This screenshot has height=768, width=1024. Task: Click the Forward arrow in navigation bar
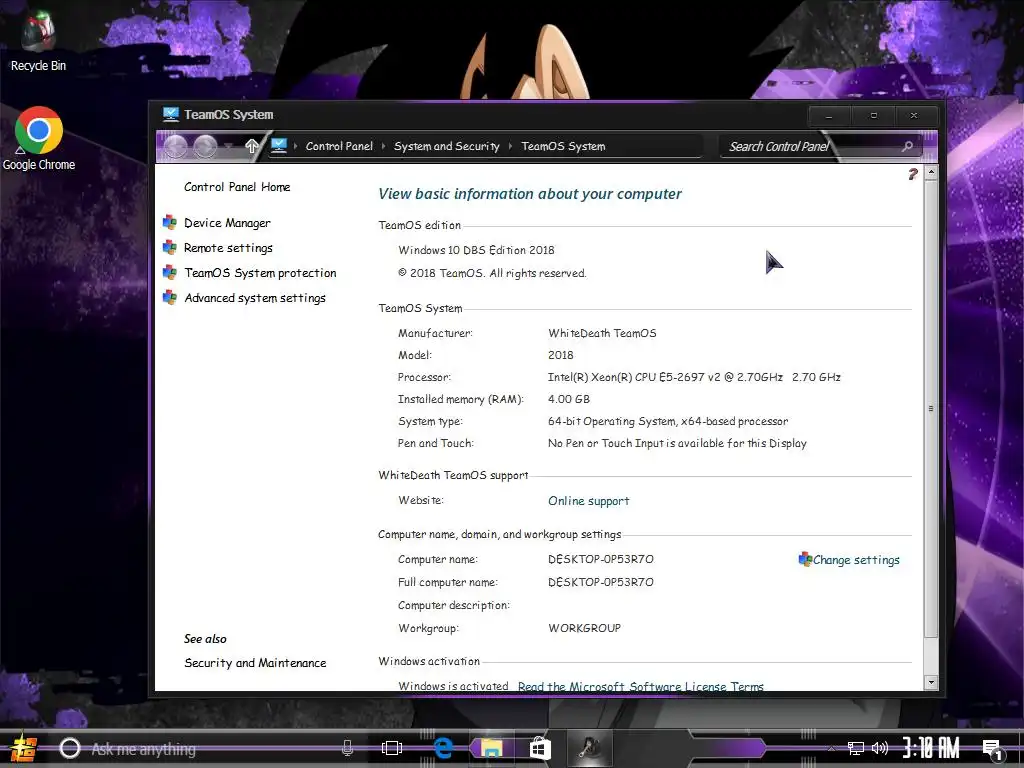pyautogui.click(x=205, y=146)
